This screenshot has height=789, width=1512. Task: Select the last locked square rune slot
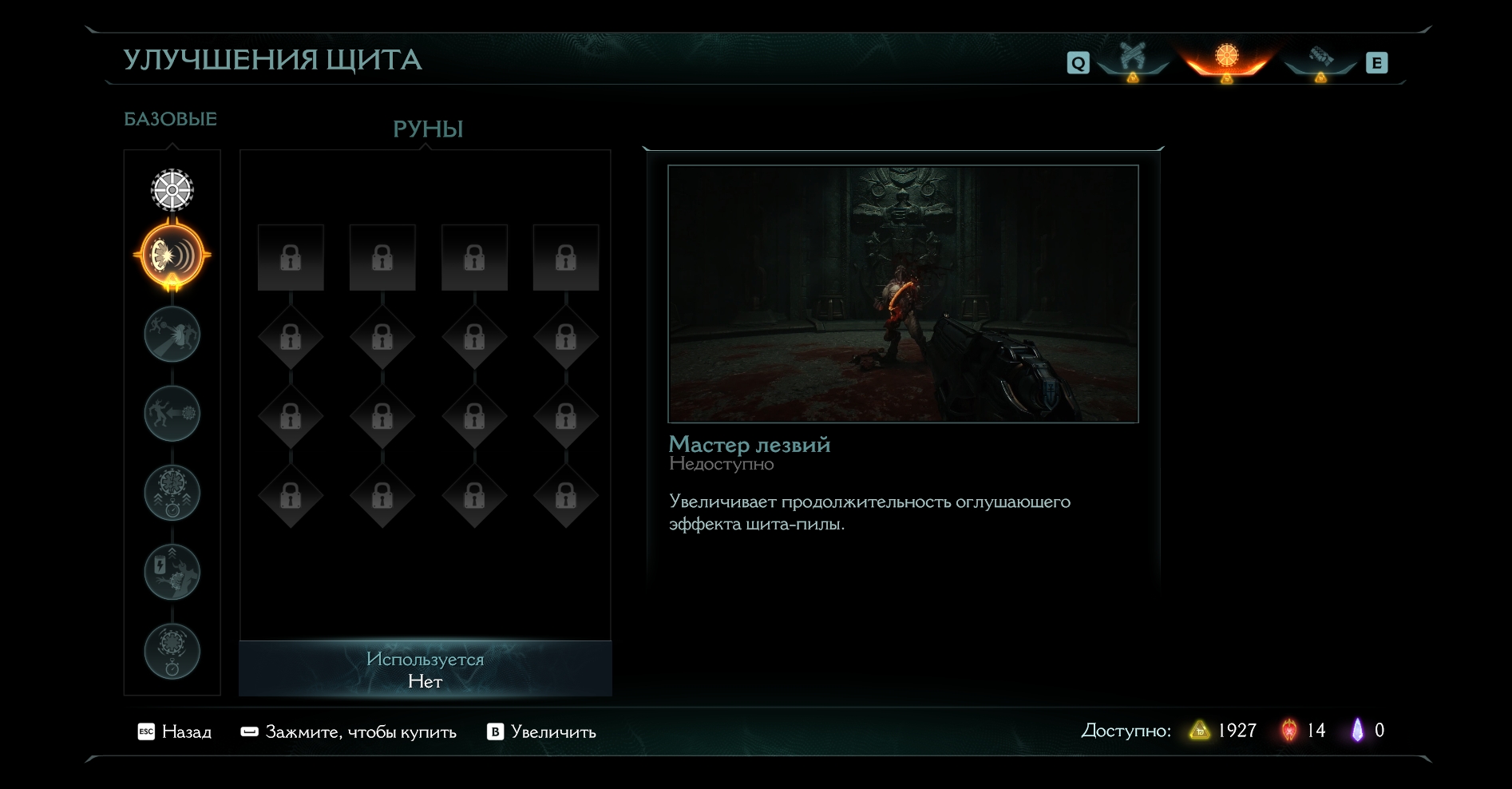[566, 257]
